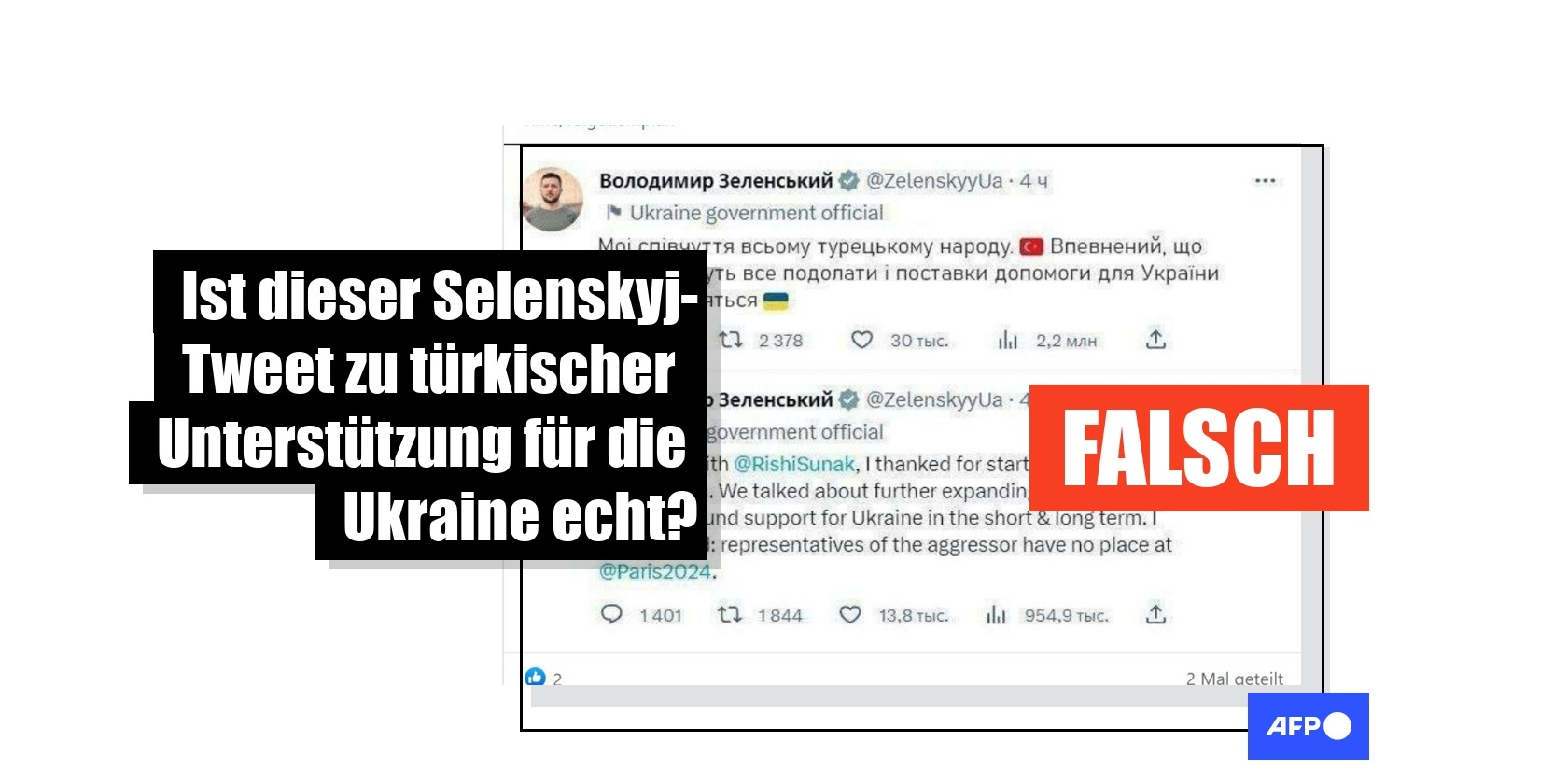The width and height of the screenshot is (1568, 784).
Task: Follow the @RishiSunak mention link
Action: 794,464
